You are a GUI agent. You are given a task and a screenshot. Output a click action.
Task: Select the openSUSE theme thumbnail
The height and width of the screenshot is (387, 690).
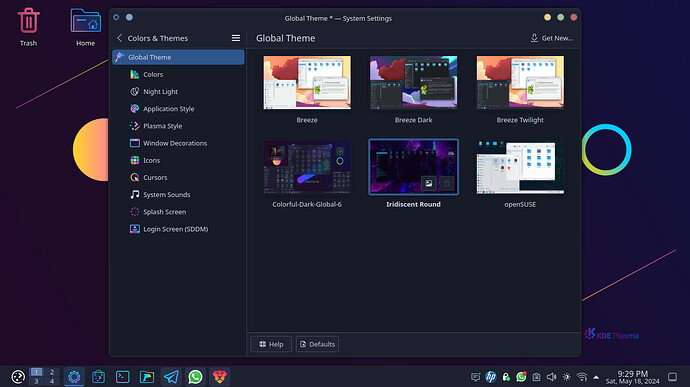520,167
